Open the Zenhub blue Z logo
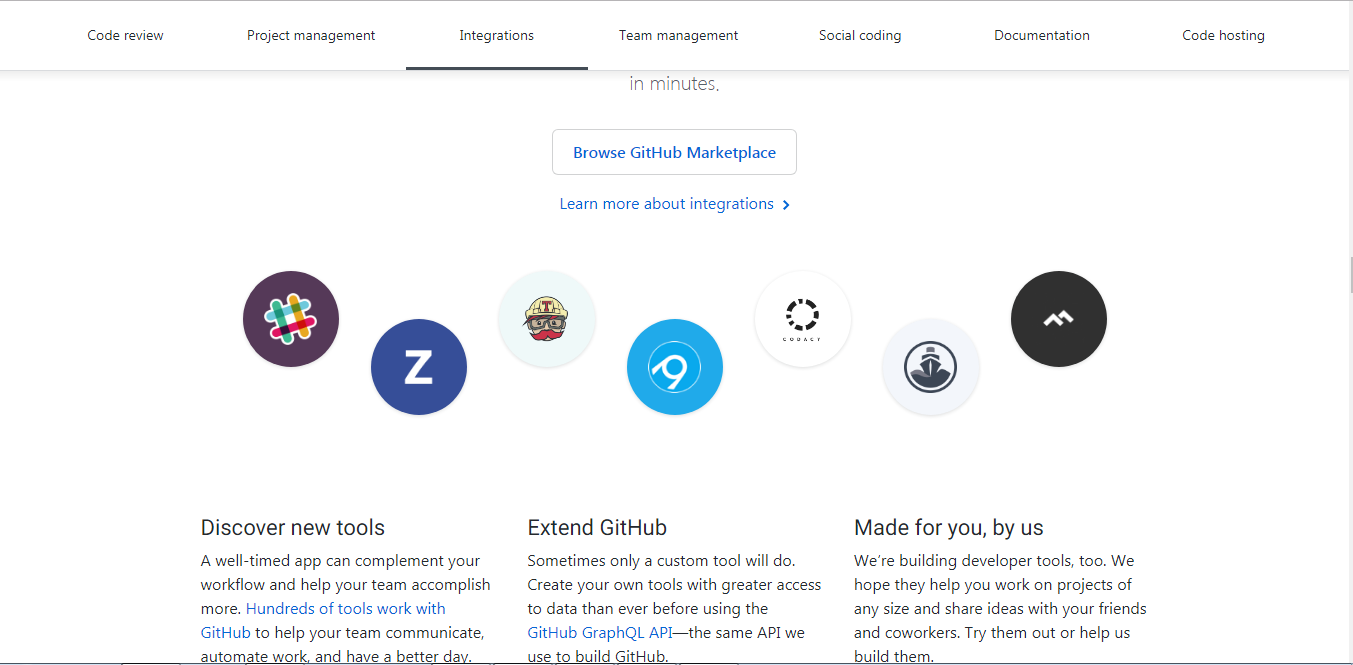The width and height of the screenshot is (1353, 665). coord(419,367)
